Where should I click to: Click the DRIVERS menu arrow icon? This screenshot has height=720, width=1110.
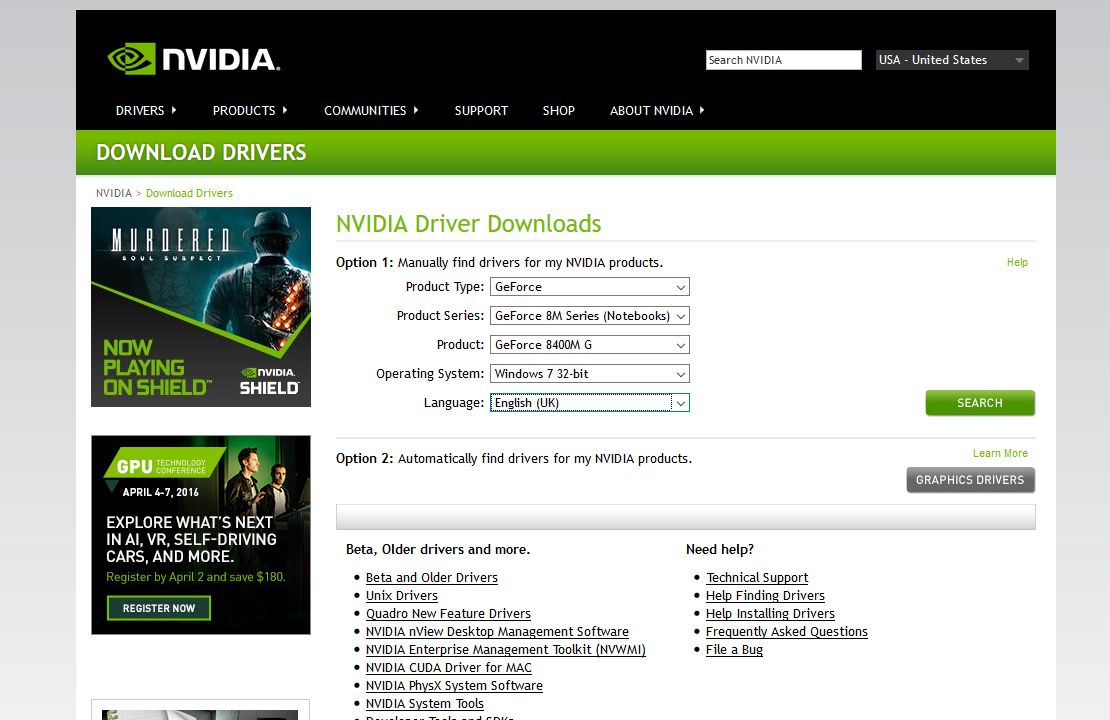coord(173,110)
